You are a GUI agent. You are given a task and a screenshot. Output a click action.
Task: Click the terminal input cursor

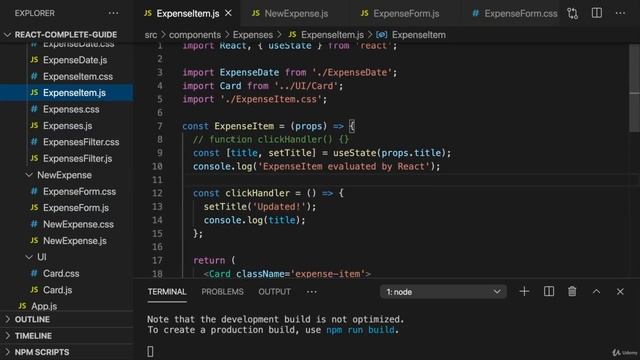[150, 351]
